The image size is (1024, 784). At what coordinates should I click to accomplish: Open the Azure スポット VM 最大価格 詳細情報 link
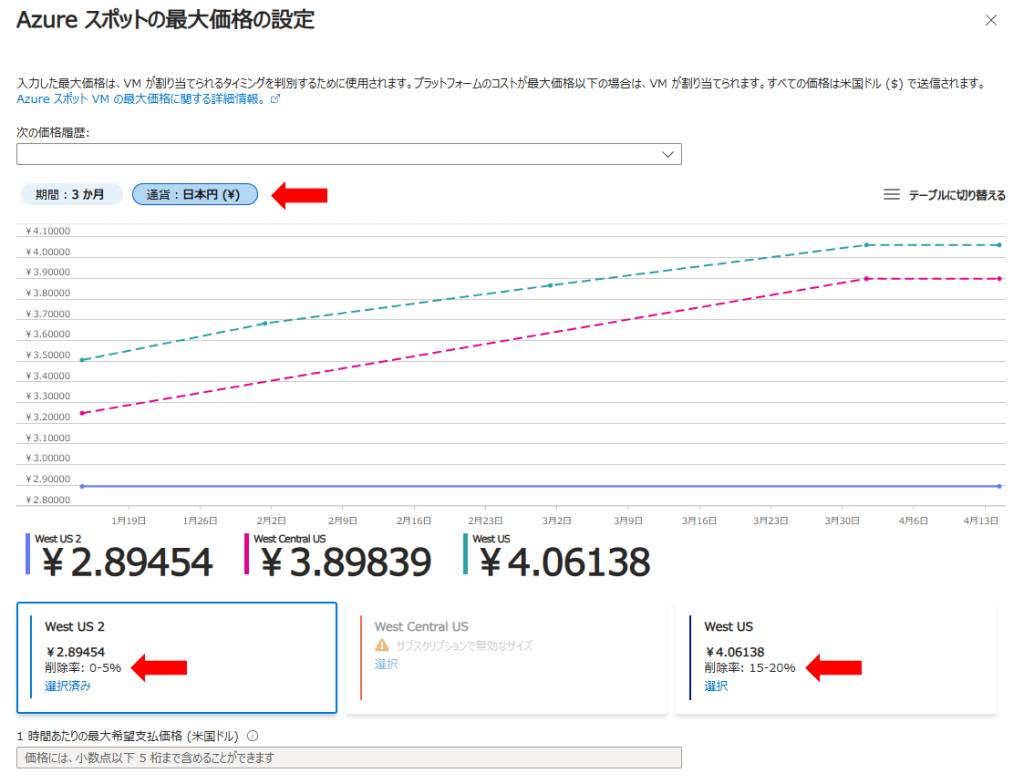click(x=141, y=99)
